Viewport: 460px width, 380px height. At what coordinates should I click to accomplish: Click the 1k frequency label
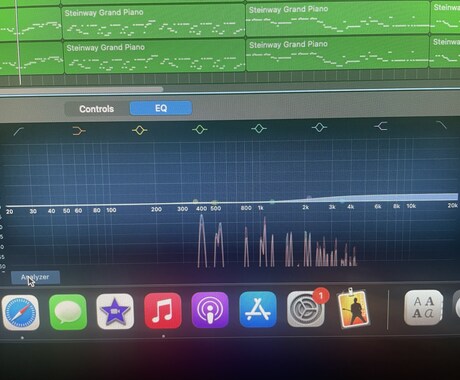pos(261,208)
